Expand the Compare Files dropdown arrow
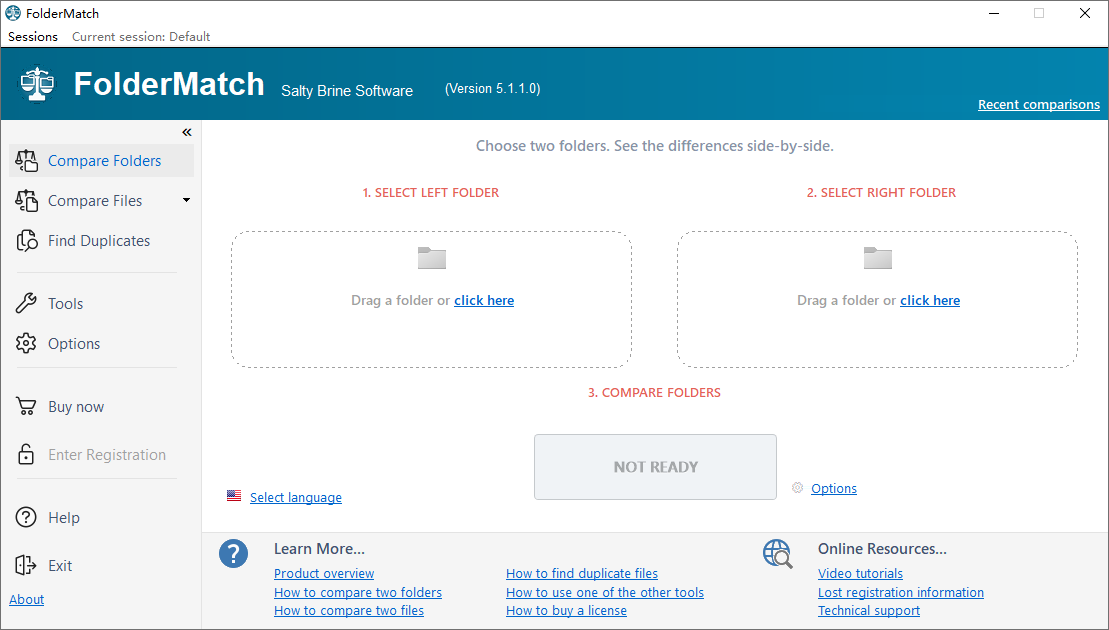Viewport: 1109px width, 630px height. click(x=187, y=200)
